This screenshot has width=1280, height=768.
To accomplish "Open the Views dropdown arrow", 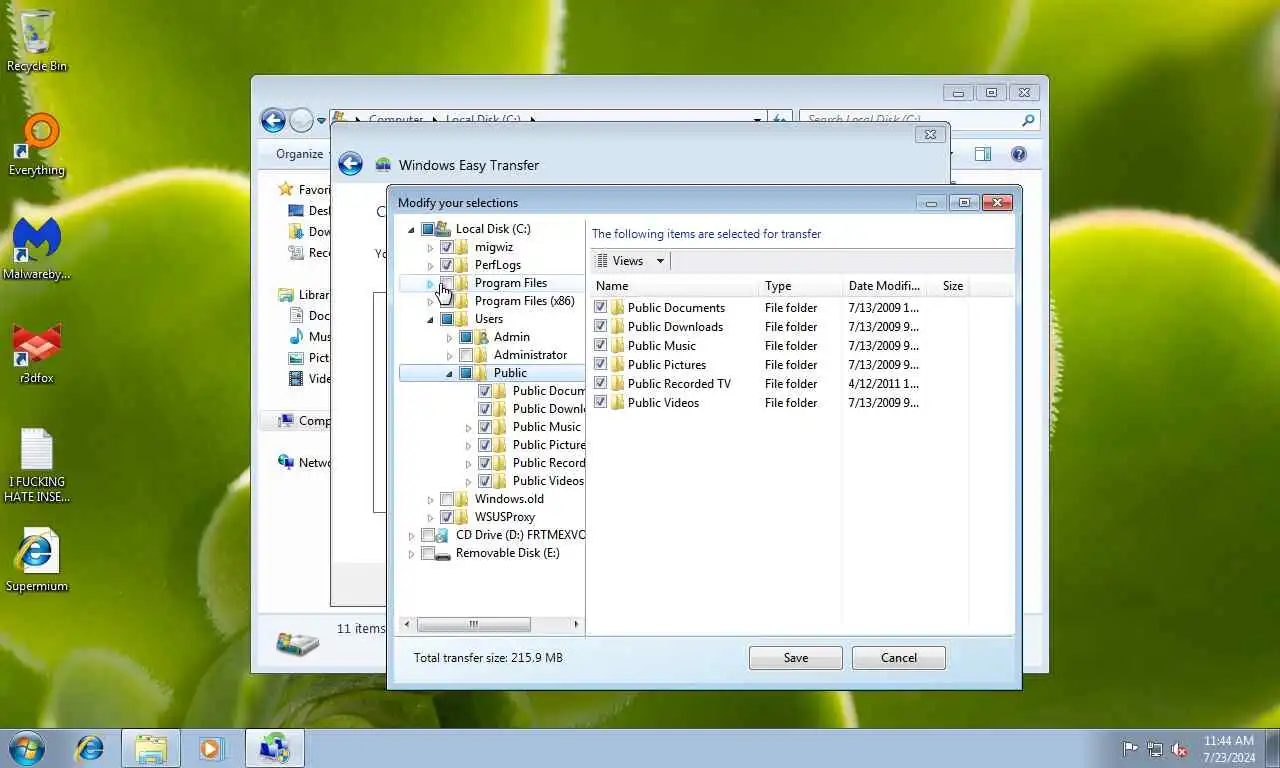I will click(x=660, y=261).
